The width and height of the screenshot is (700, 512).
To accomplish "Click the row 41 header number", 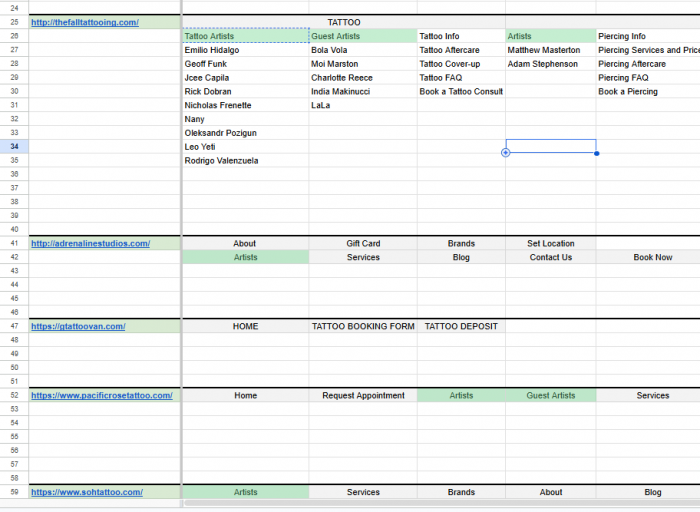I will 14,243.
